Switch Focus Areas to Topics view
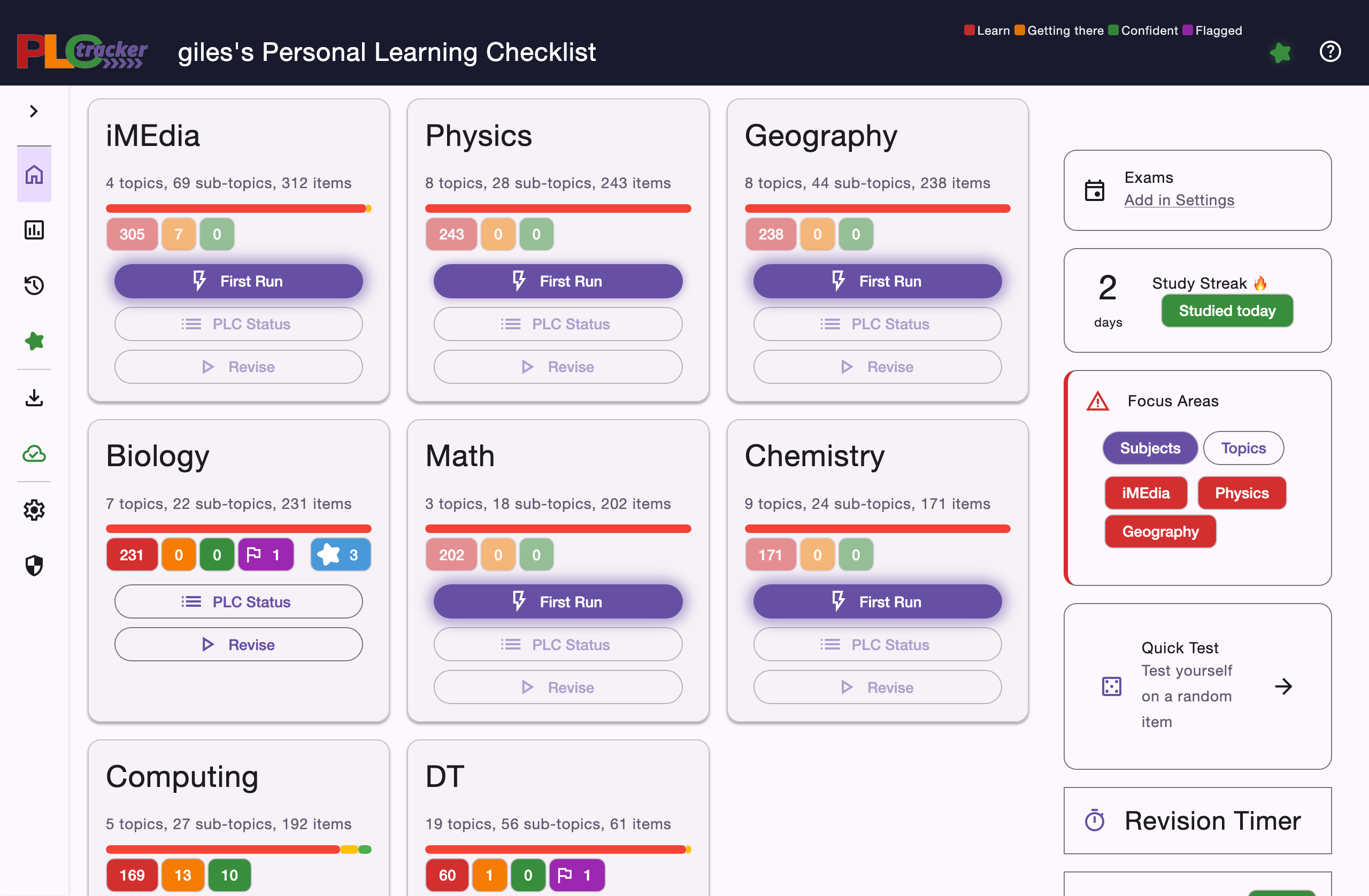Screen dimensions: 1369x896 click(x=1243, y=448)
